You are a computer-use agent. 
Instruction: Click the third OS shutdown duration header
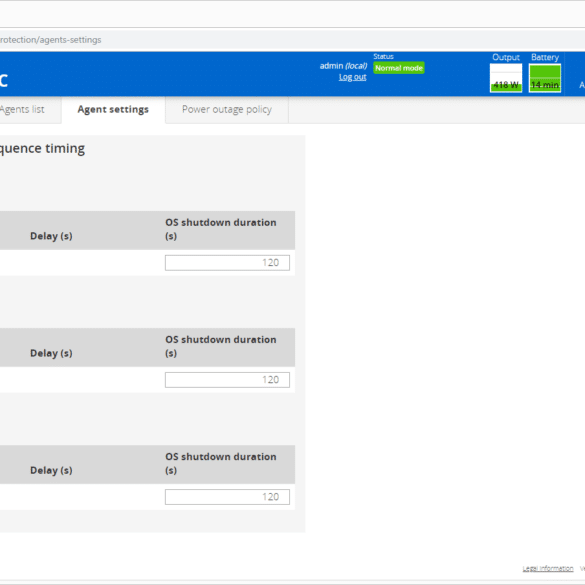tap(221, 463)
